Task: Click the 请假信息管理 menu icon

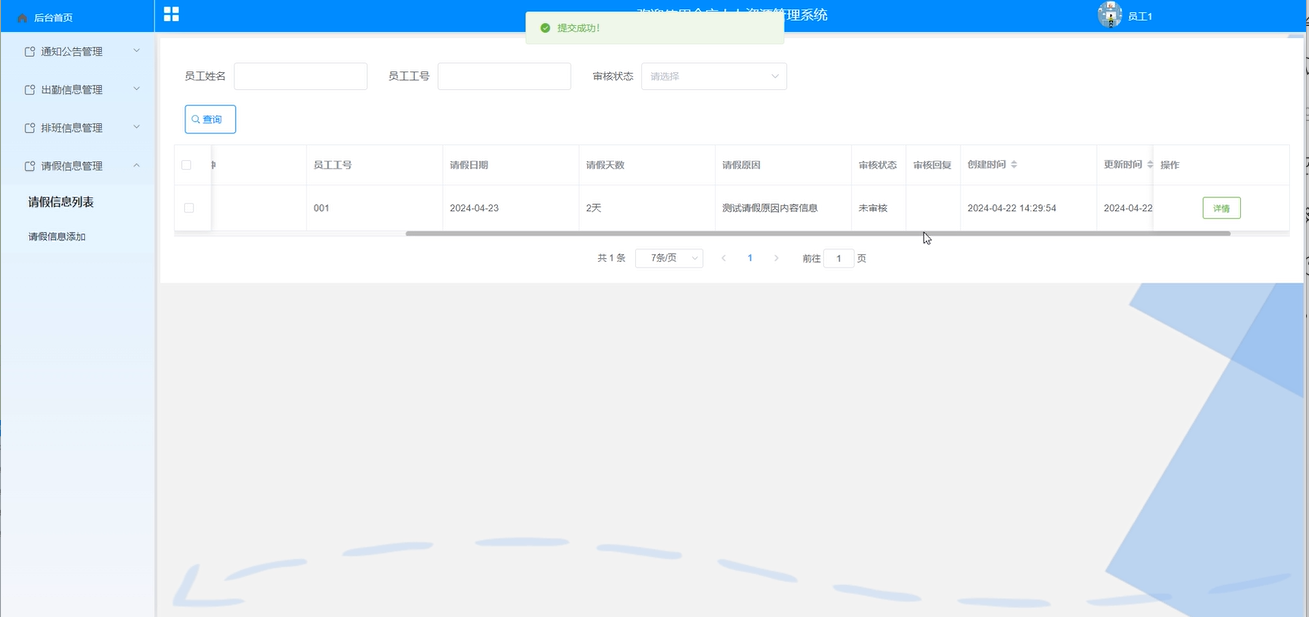Action: 30,166
